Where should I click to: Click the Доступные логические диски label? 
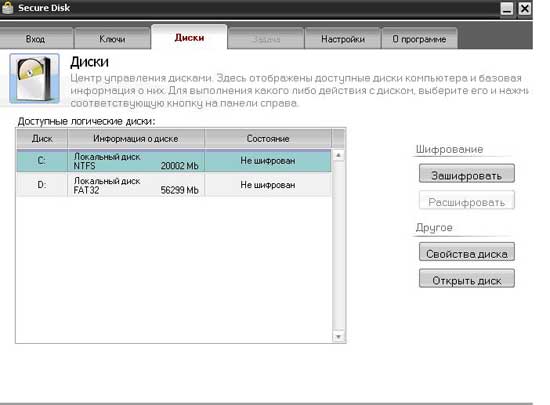(x=86, y=121)
